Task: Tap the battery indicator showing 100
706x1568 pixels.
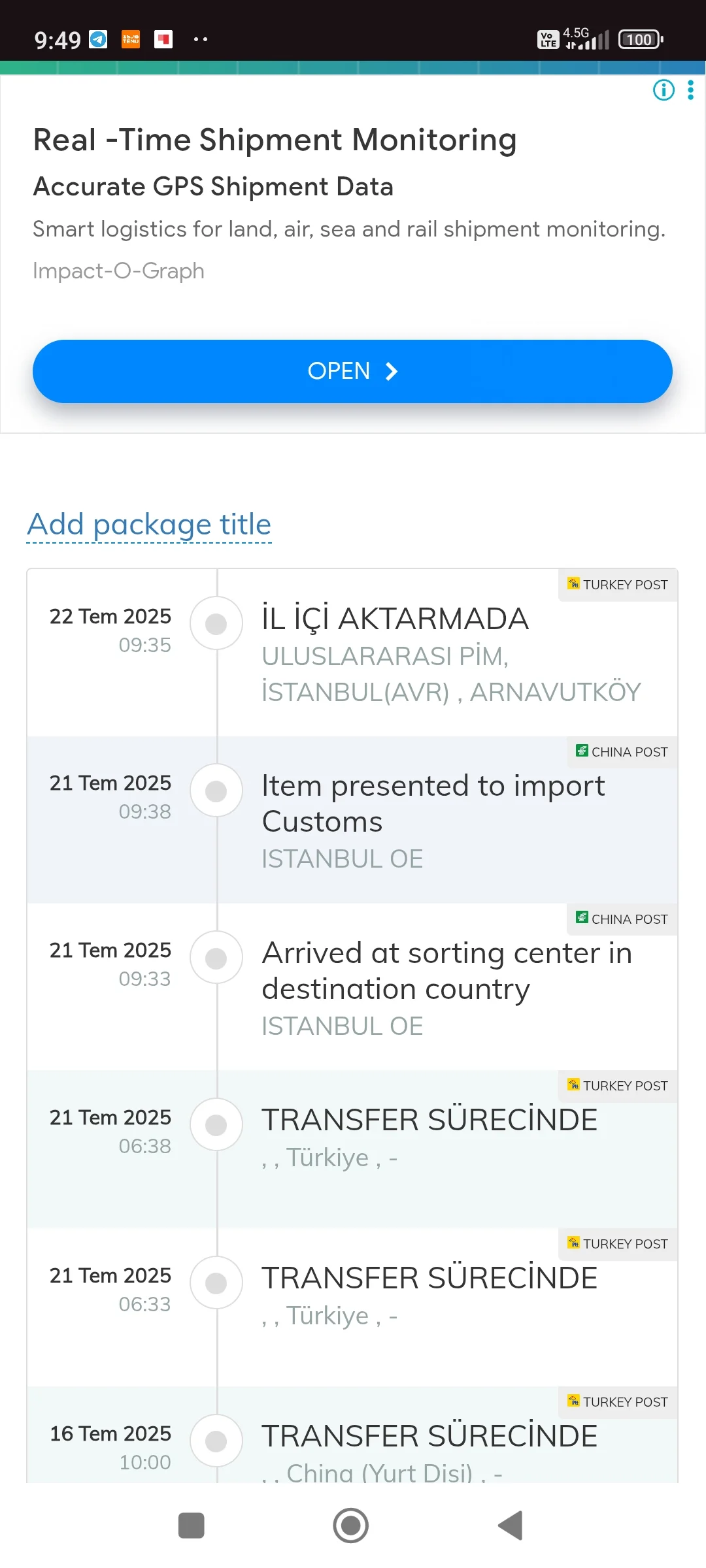Action: (x=641, y=40)
